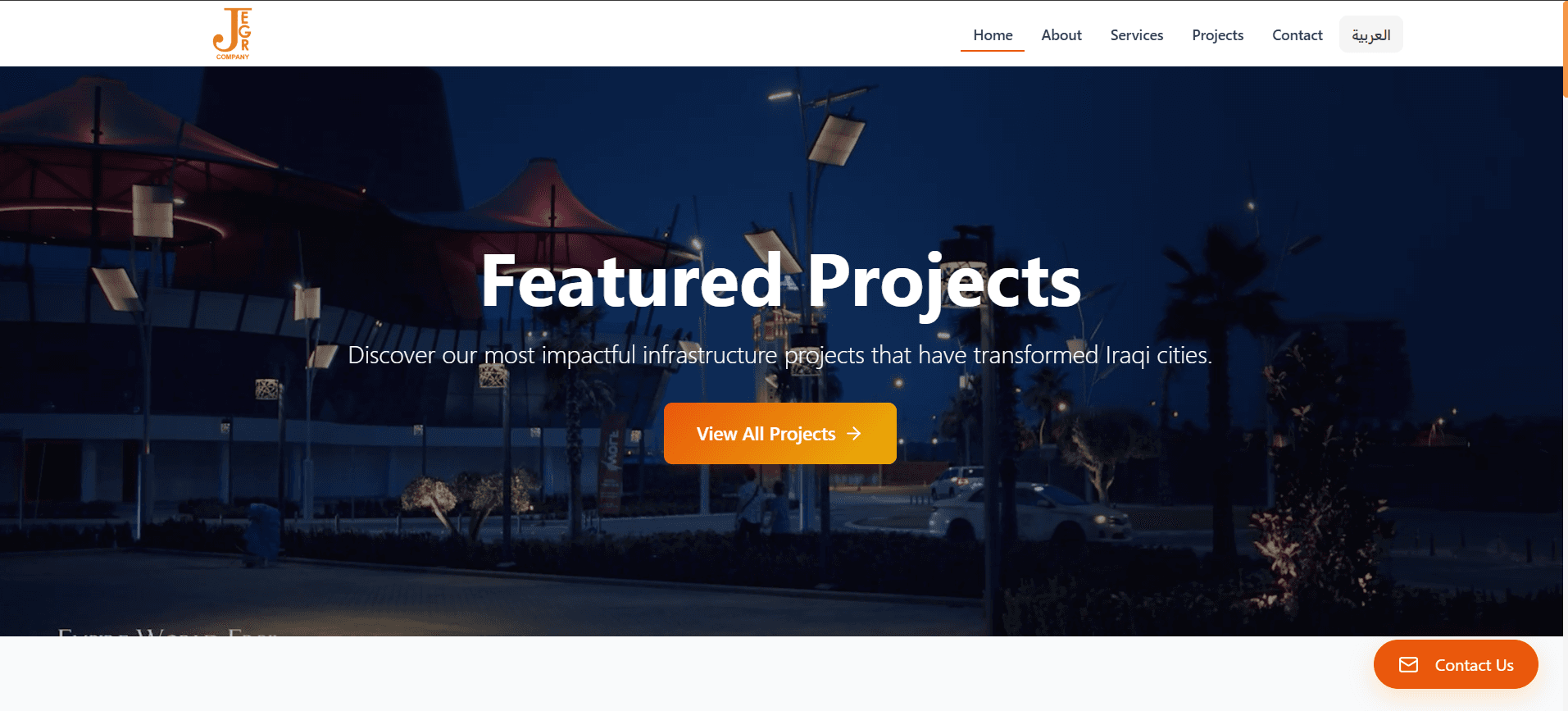Click the Discover our most impactful subtitle
Image resolution: width=1568 pixels, height=711 pixels.
click(779, 355)
